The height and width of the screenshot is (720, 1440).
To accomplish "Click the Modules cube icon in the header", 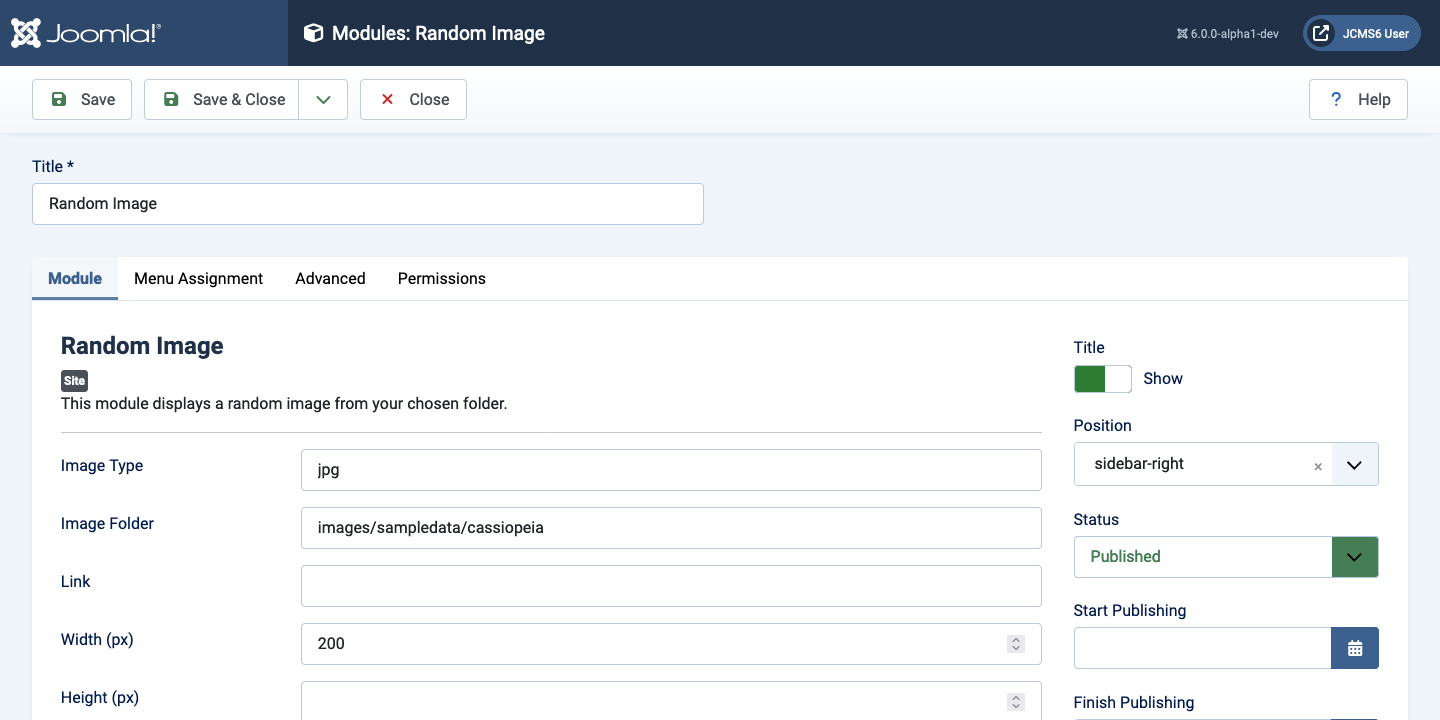I will pyautogui.click(x=313, y=32).
